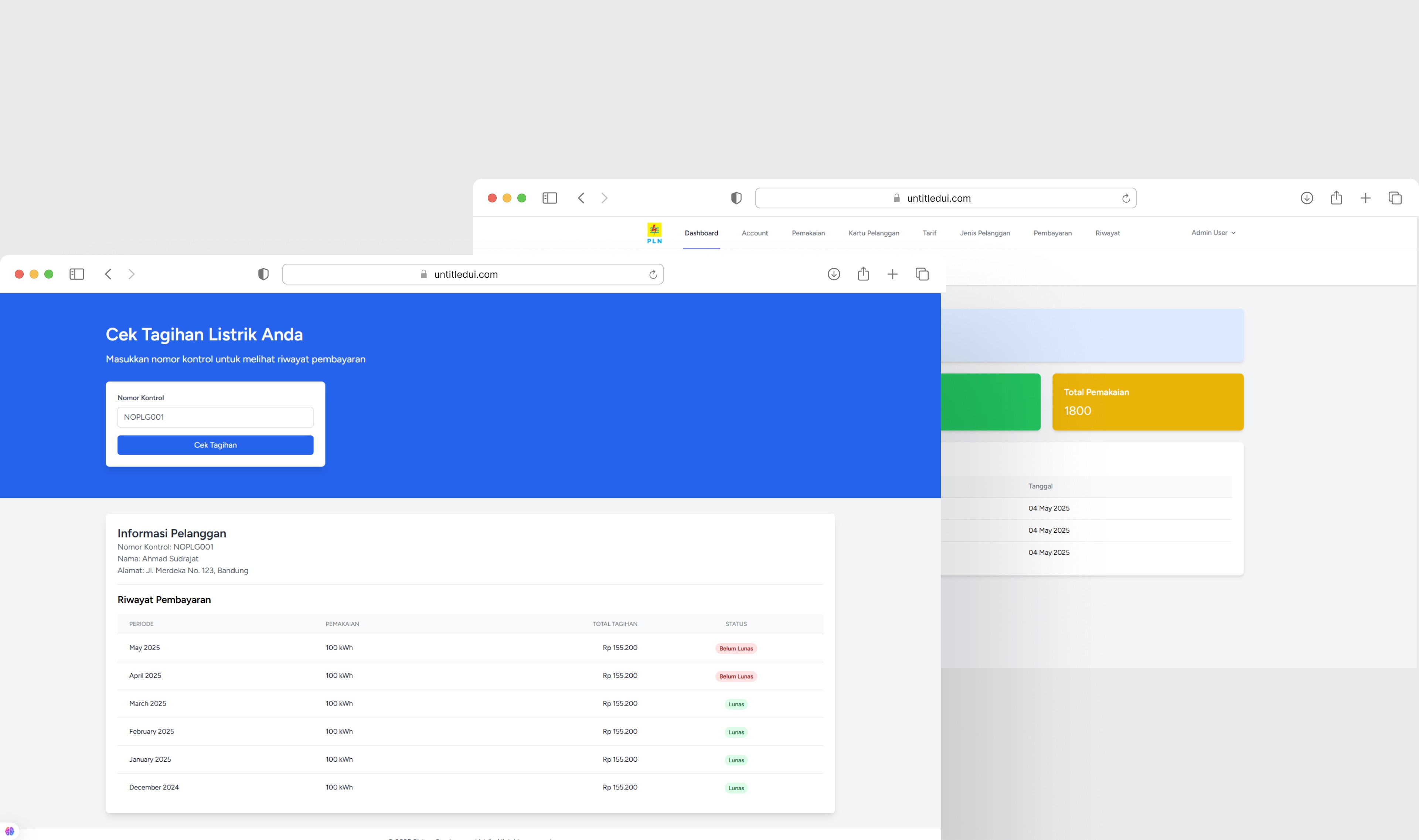1419x840 pixels.
Task: Expand the Admin User dropdown
Action: click(x=1213, y=233)
